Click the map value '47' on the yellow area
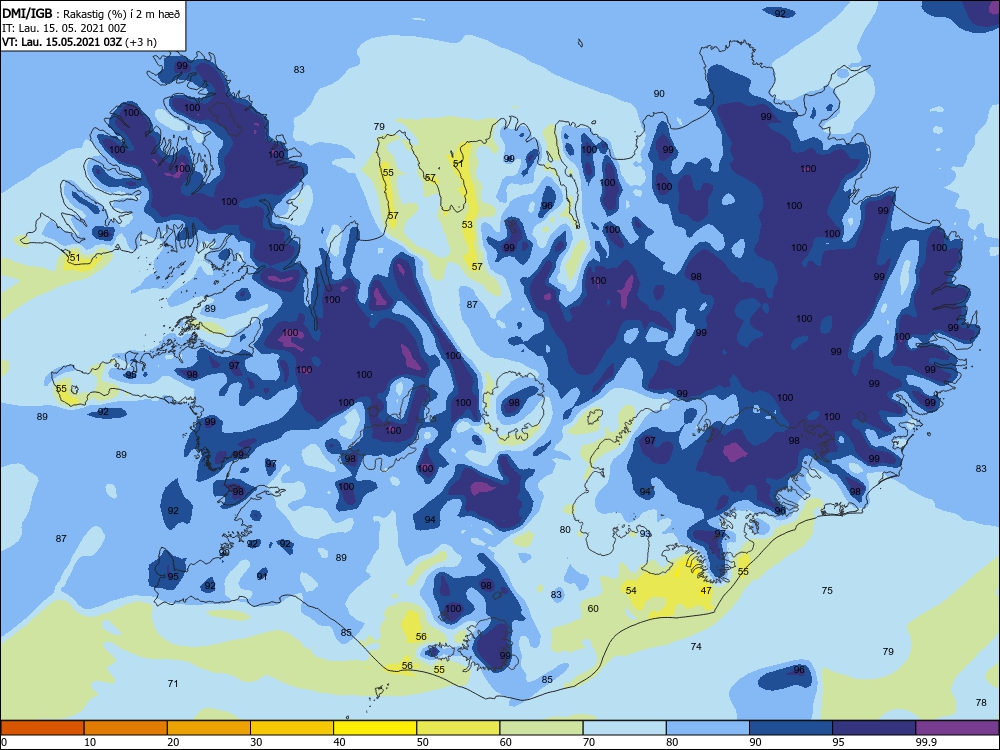This screenshot has width=1000, height=750. 706,591
